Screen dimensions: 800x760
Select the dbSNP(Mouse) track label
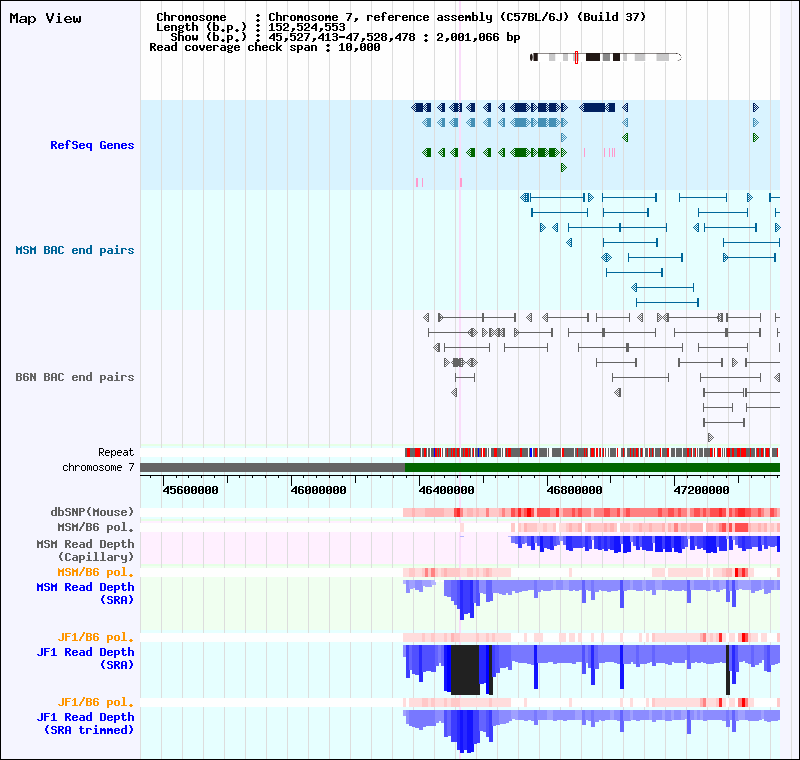click(92, 512)
